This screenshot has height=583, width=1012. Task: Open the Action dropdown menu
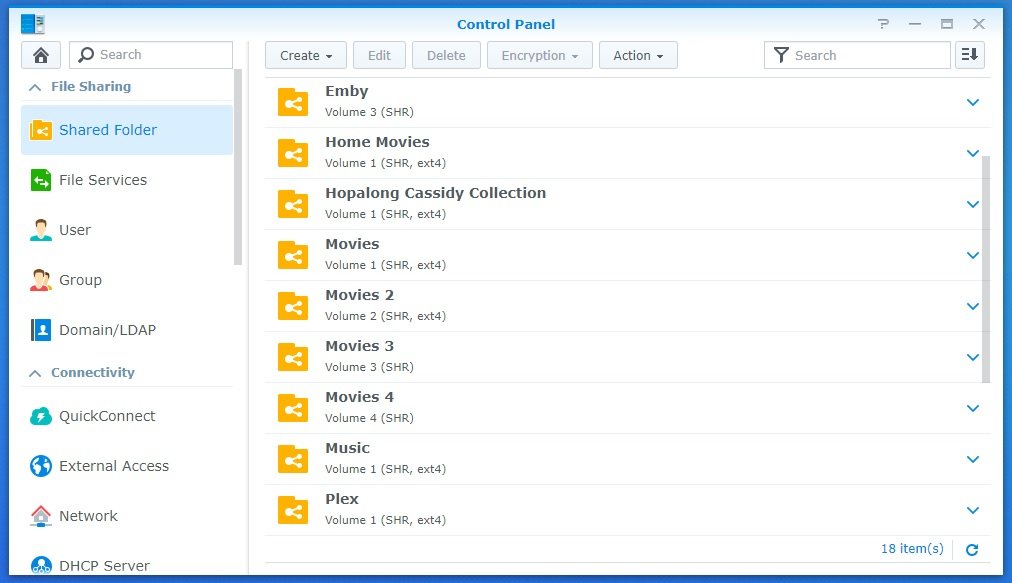point(638,55)
